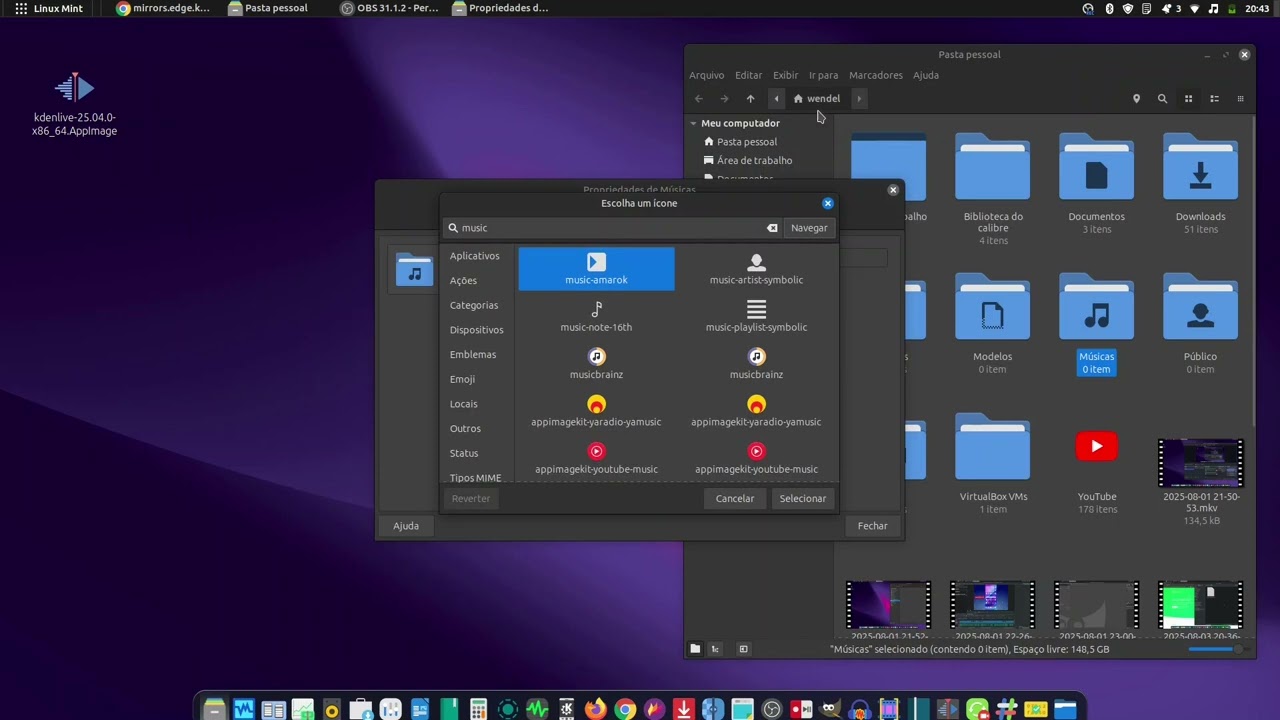Open the Marcadores menu
Viewport: 1280px width, 720px height.
pos(876,75)
